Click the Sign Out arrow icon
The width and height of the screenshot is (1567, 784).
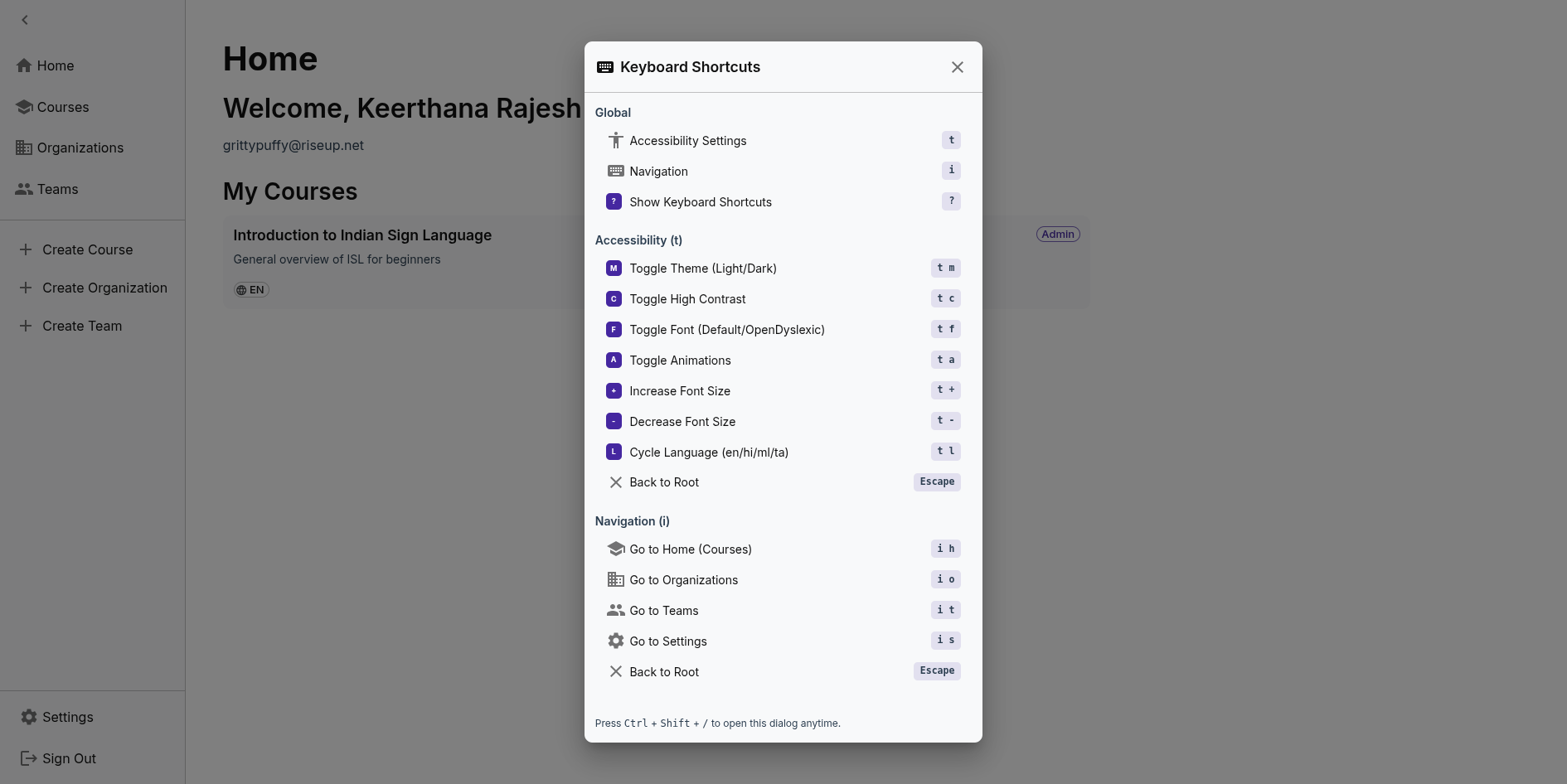[28, 758]
